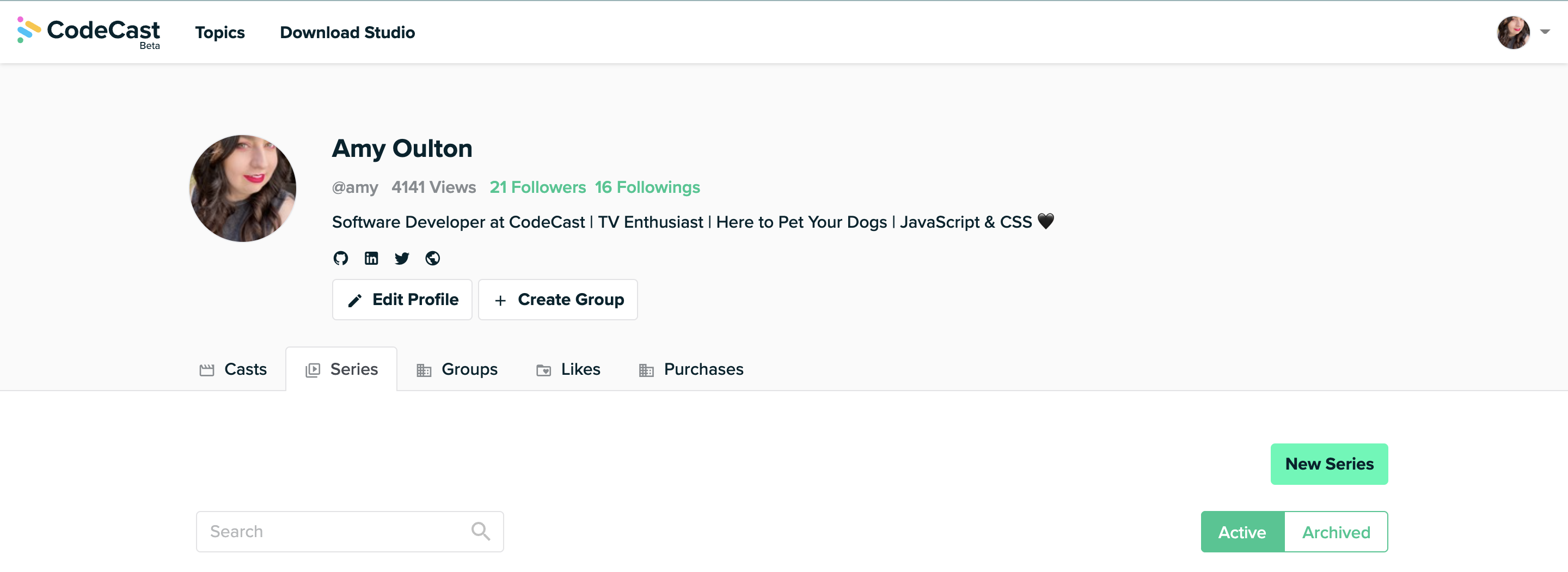Open the website globe icon link

click(432, 258)
